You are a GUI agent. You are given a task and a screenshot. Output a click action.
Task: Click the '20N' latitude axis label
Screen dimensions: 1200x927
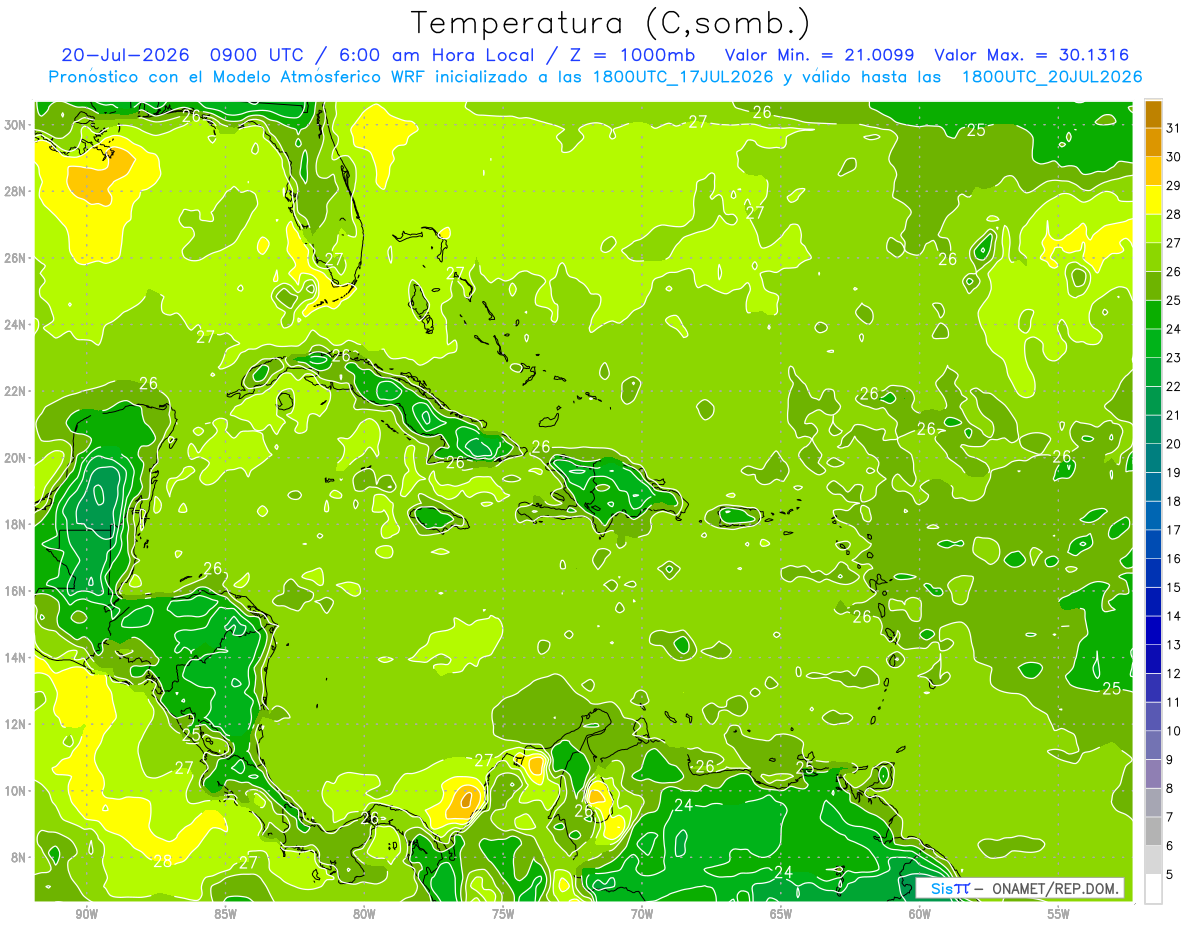(x=17, y=458)
